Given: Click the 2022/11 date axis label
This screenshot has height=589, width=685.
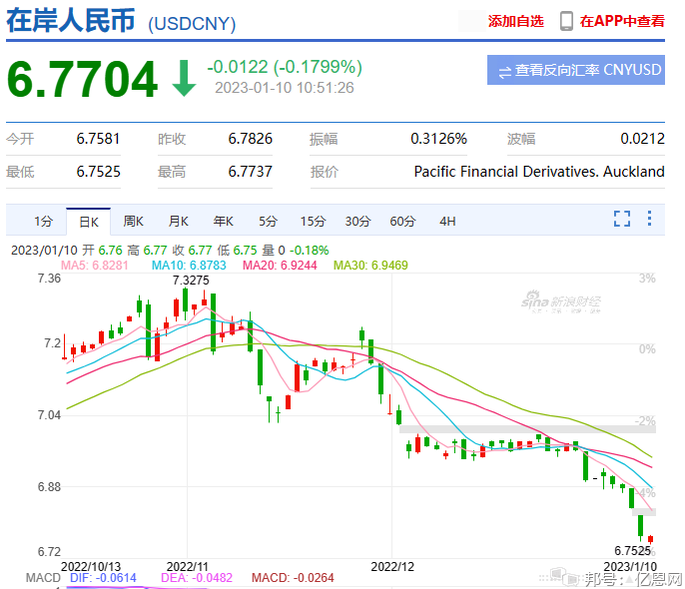Looking at the screenshot, I should [187, 567].
